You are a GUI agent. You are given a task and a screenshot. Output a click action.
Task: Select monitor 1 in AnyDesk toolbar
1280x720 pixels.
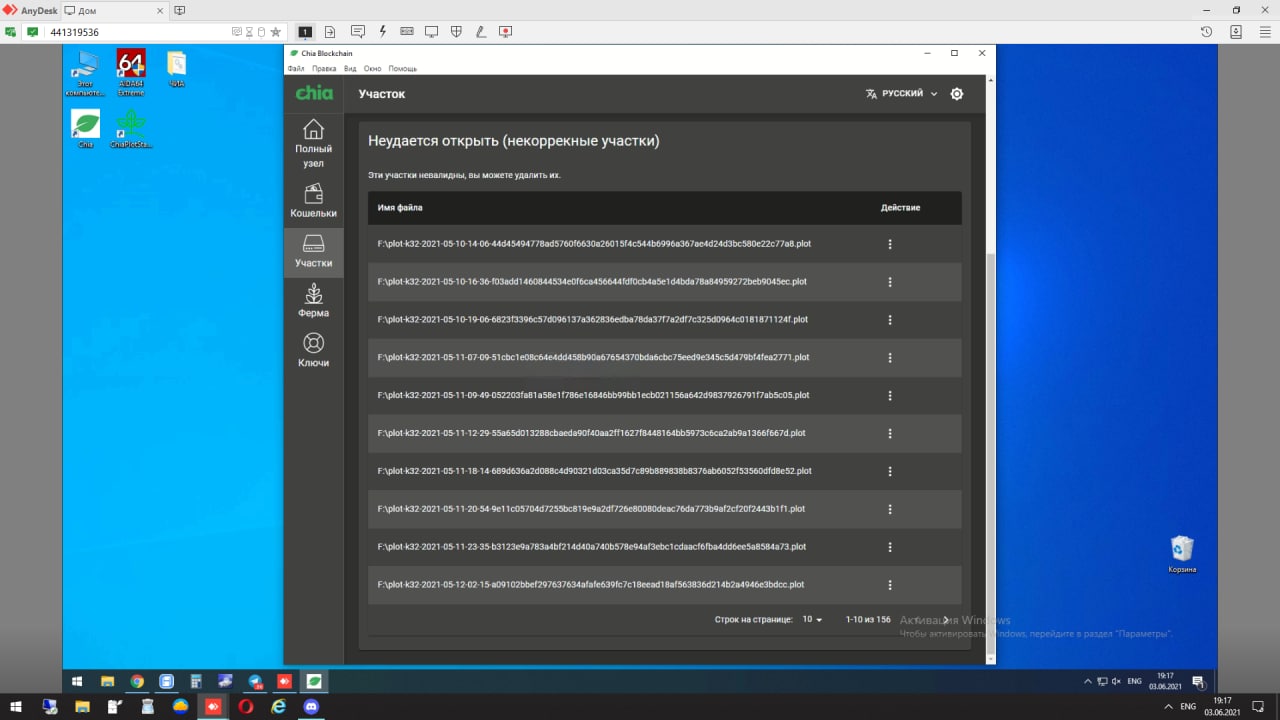(305, 32)
